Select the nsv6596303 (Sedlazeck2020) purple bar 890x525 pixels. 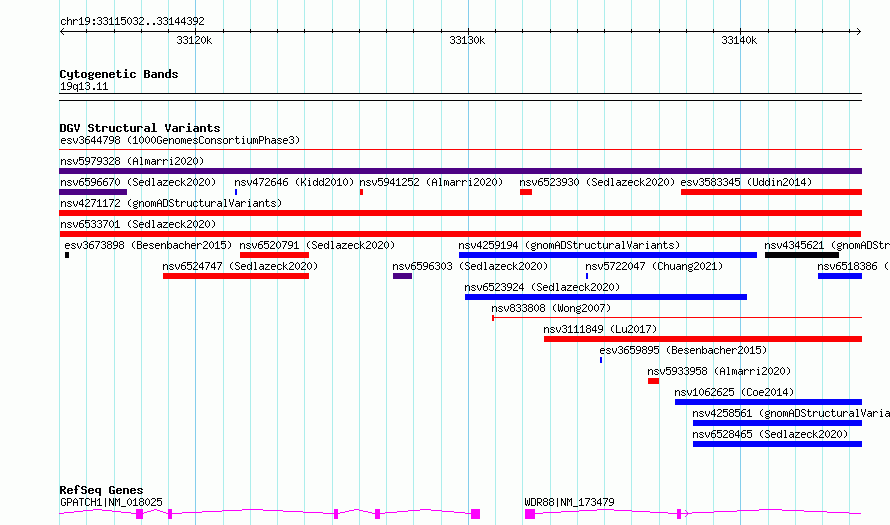pos(402,276)
